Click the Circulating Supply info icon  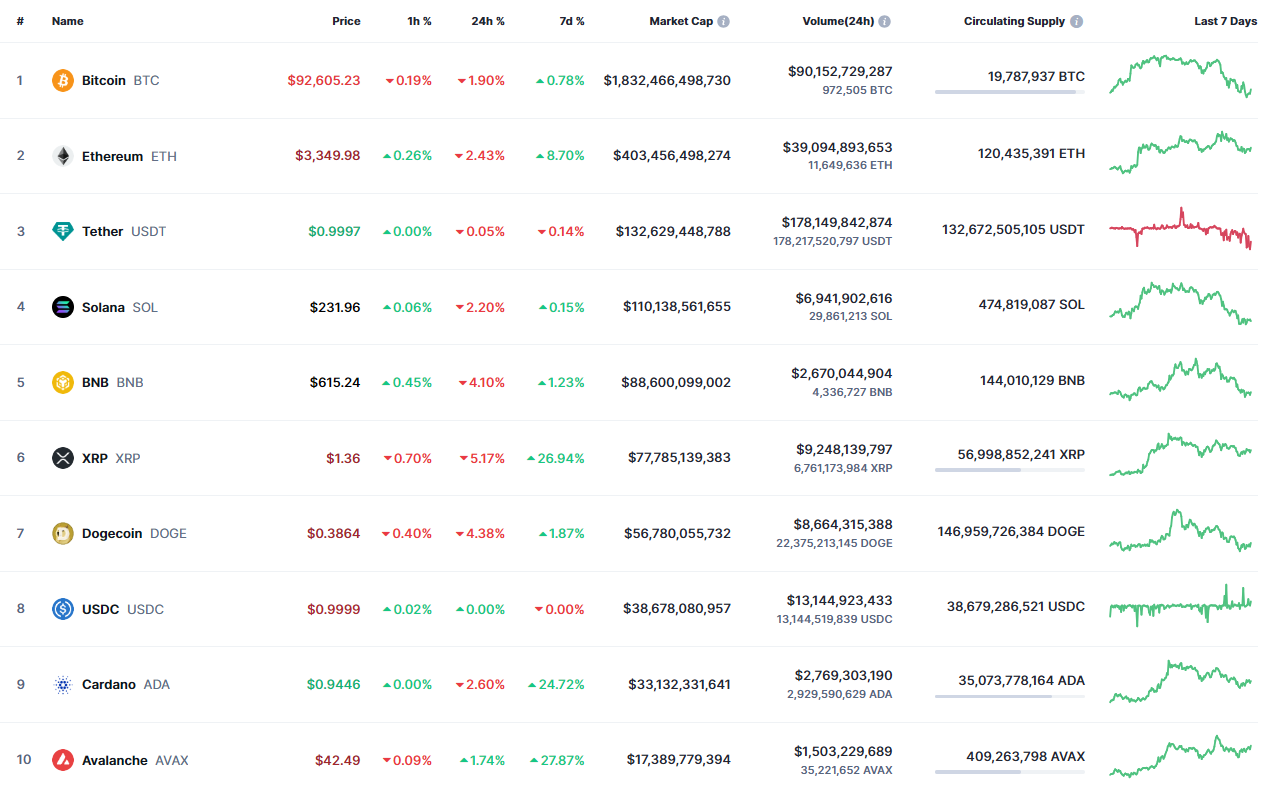click(x=1076, y=21)
